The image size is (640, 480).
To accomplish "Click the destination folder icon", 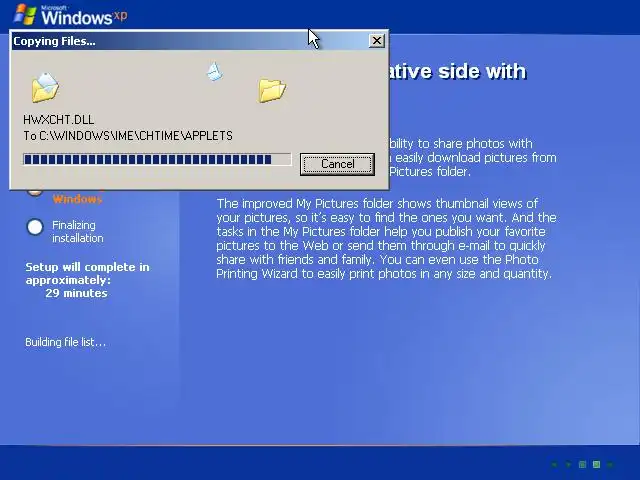I will (272, 90).
